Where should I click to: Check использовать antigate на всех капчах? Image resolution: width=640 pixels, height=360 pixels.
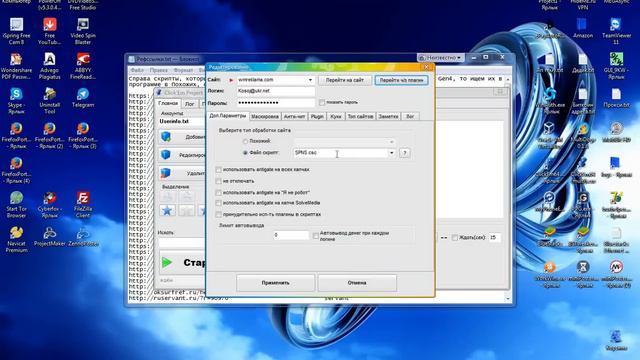click(x=218, y=169)
